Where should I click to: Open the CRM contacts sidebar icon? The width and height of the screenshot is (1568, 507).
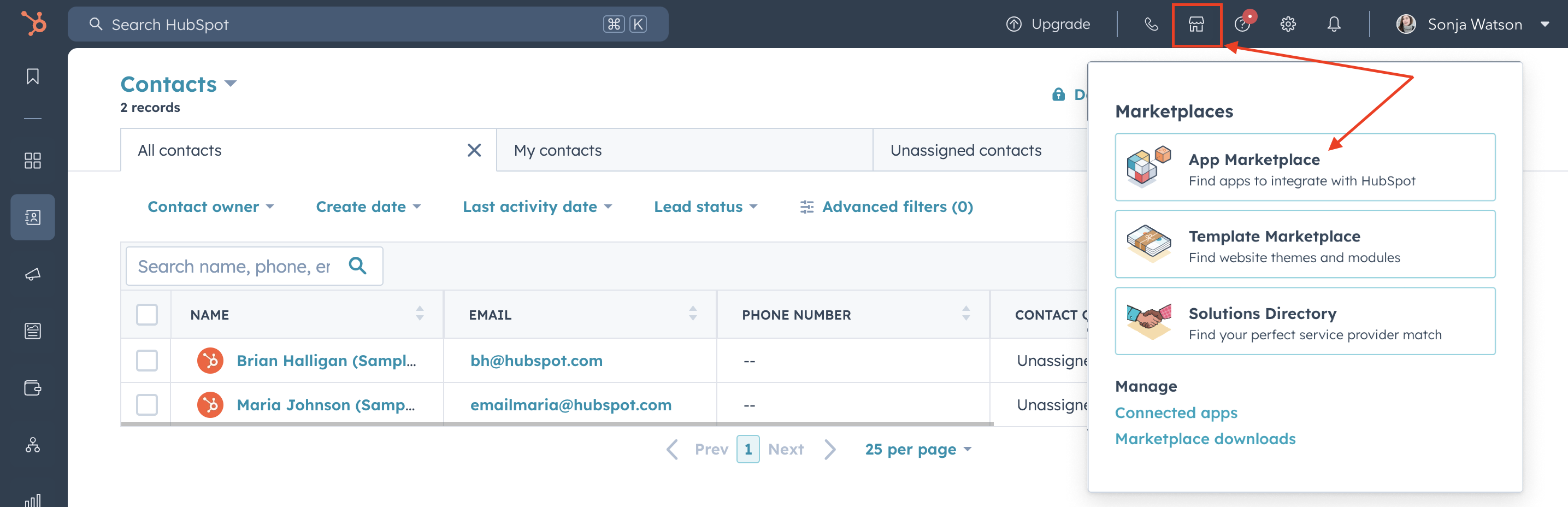pyautogui.click(x=33, y=217)
